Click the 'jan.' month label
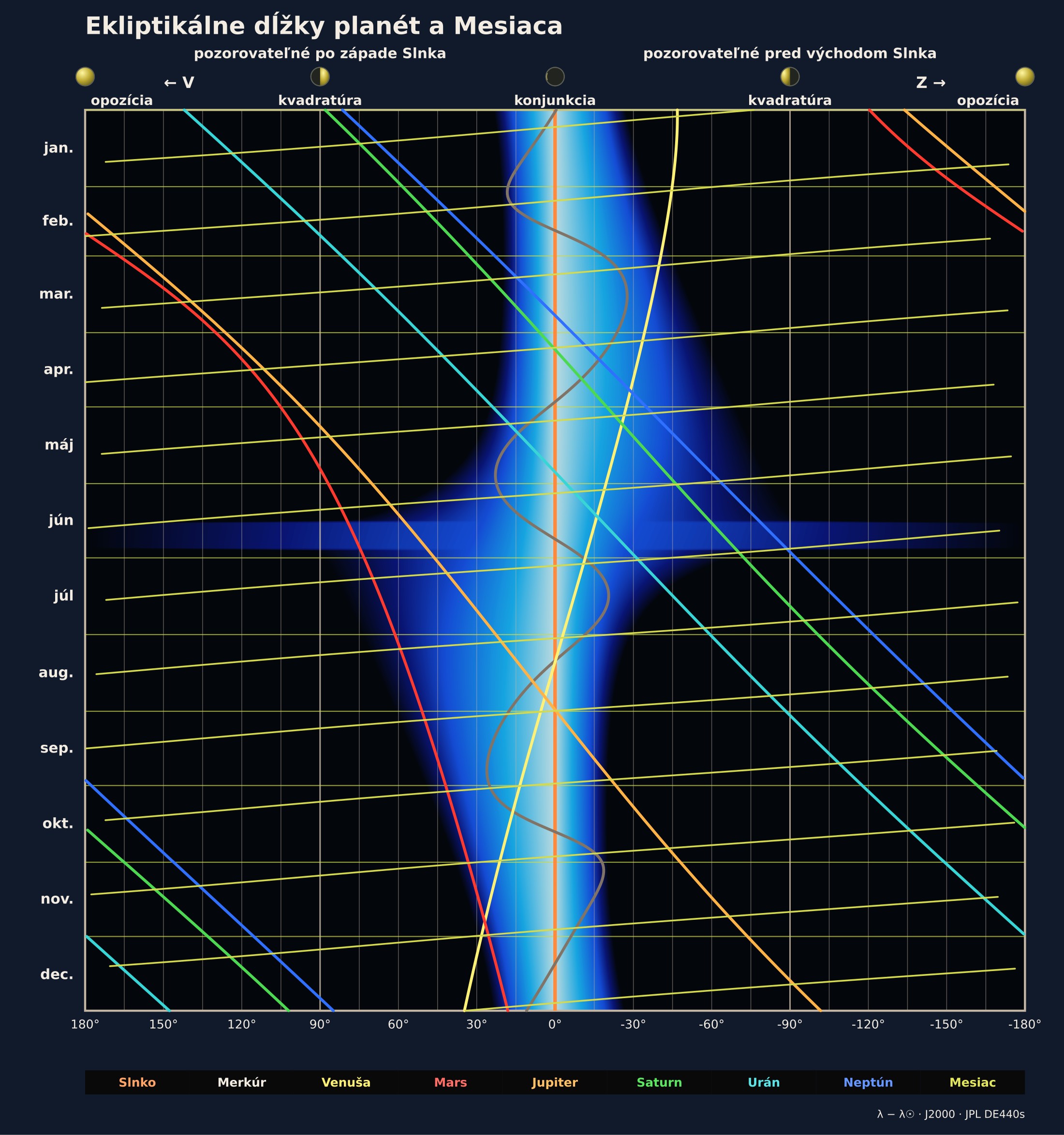 point(59,148)
